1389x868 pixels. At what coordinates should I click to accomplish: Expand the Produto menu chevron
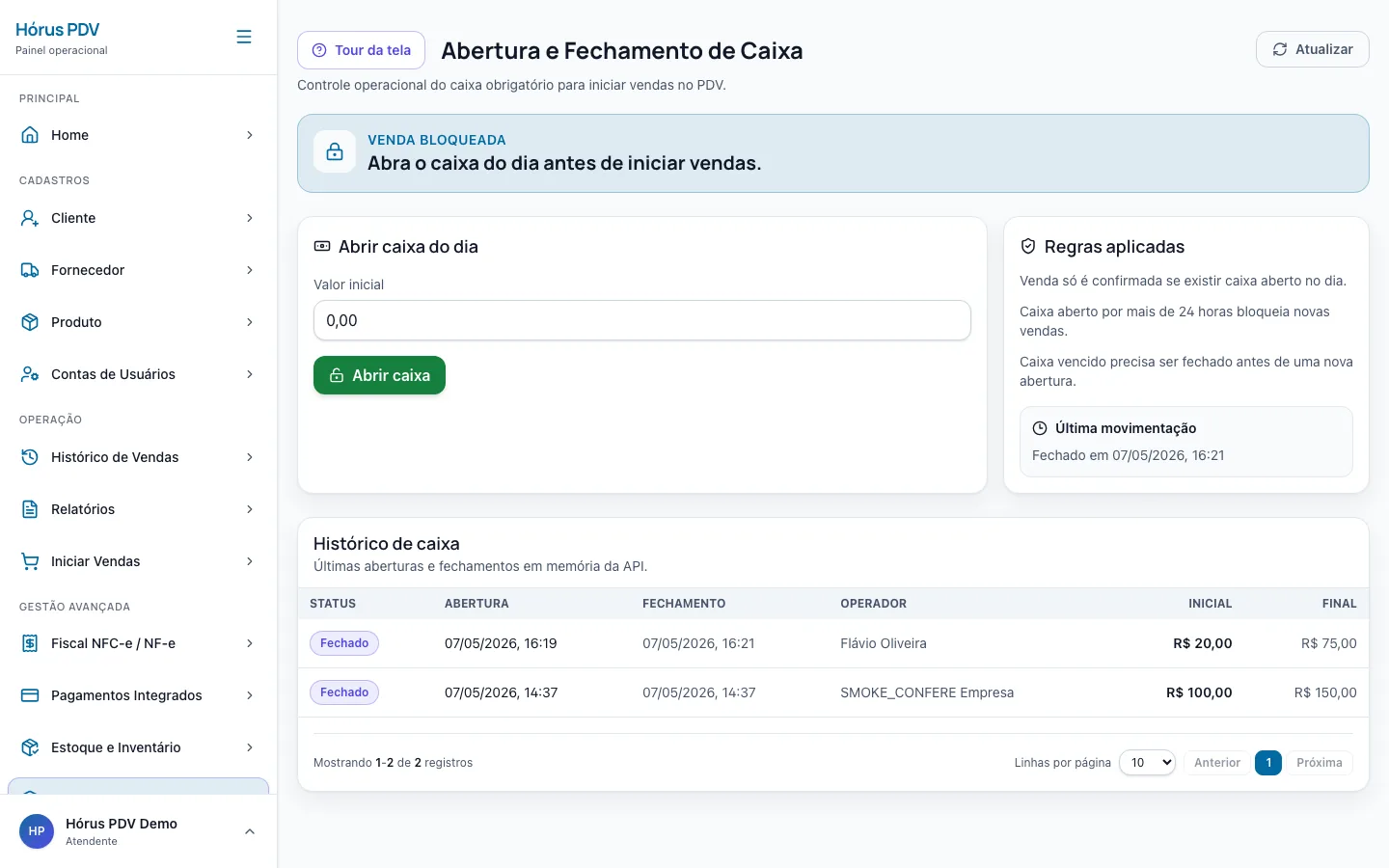(250, 322)
